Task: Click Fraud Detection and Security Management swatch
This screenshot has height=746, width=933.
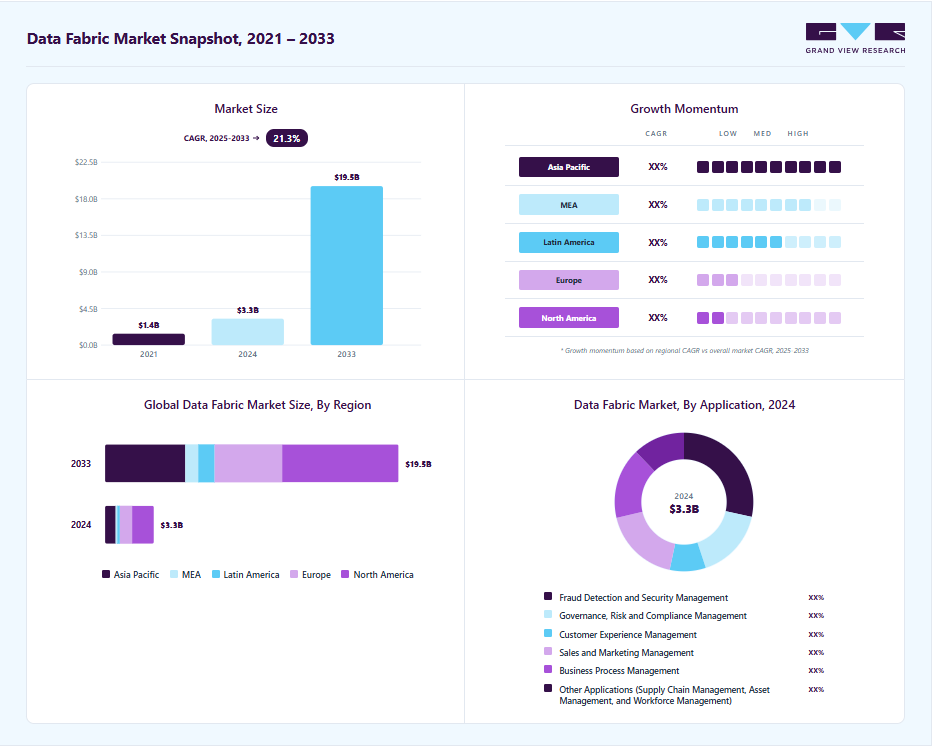Action: click(548, 596)
